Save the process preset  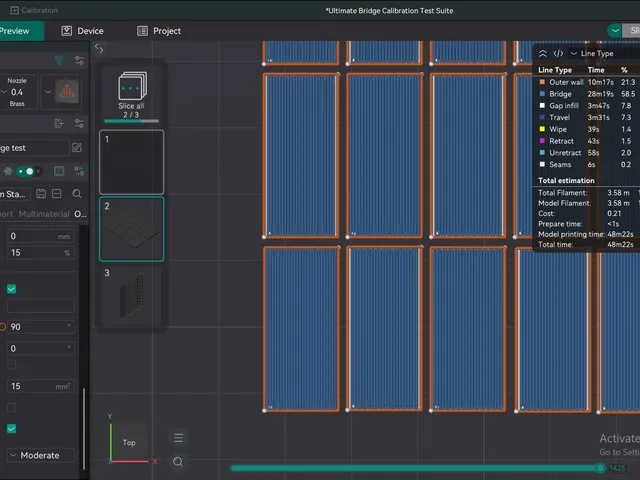[x=41, y=193]
